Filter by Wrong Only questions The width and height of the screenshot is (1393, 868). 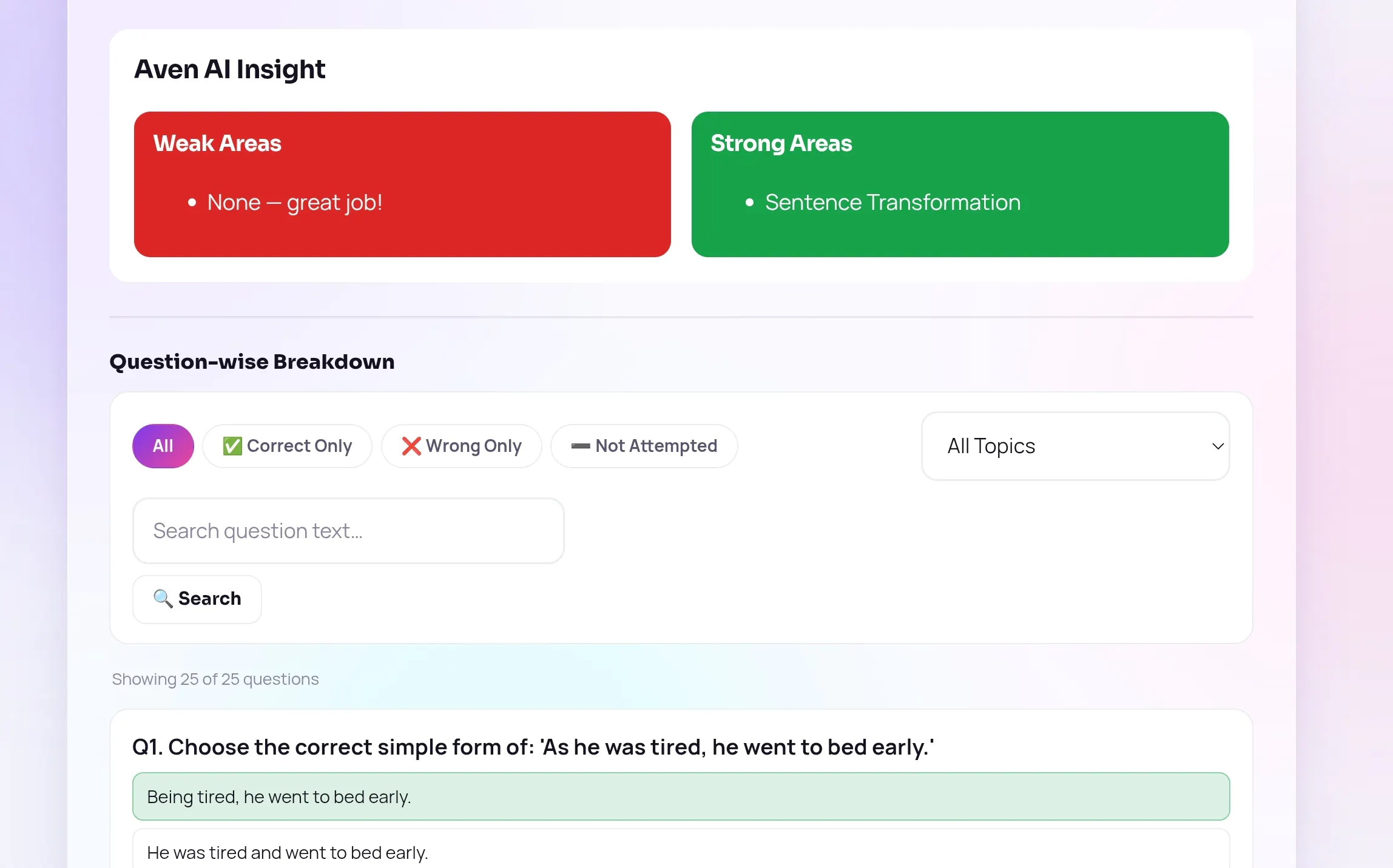461,446
